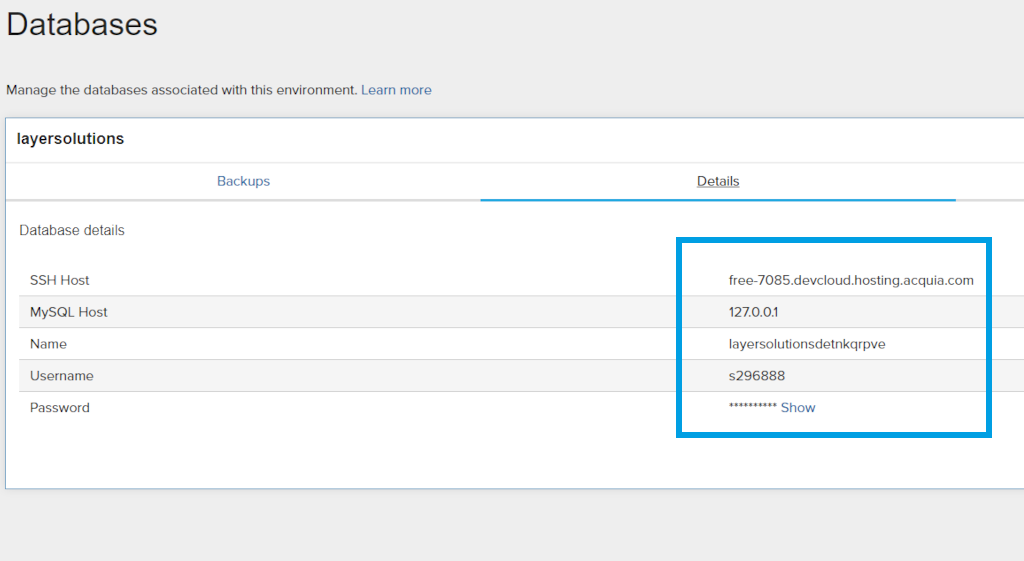Click the Name row label
1024x561 pixels.
coord(48,344)
